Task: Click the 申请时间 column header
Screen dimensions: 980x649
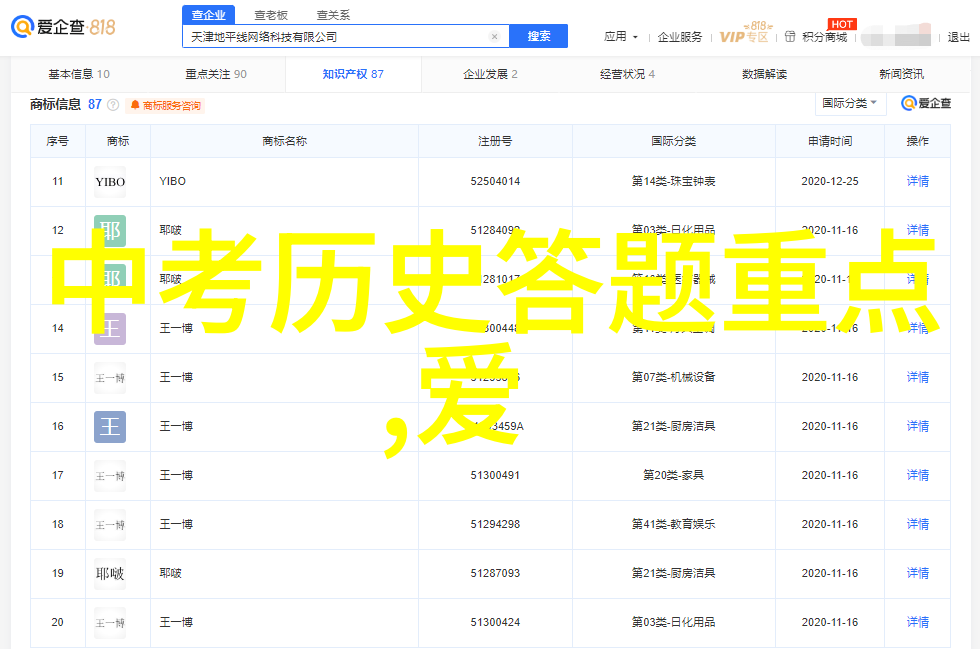Action: pos(830,141)
